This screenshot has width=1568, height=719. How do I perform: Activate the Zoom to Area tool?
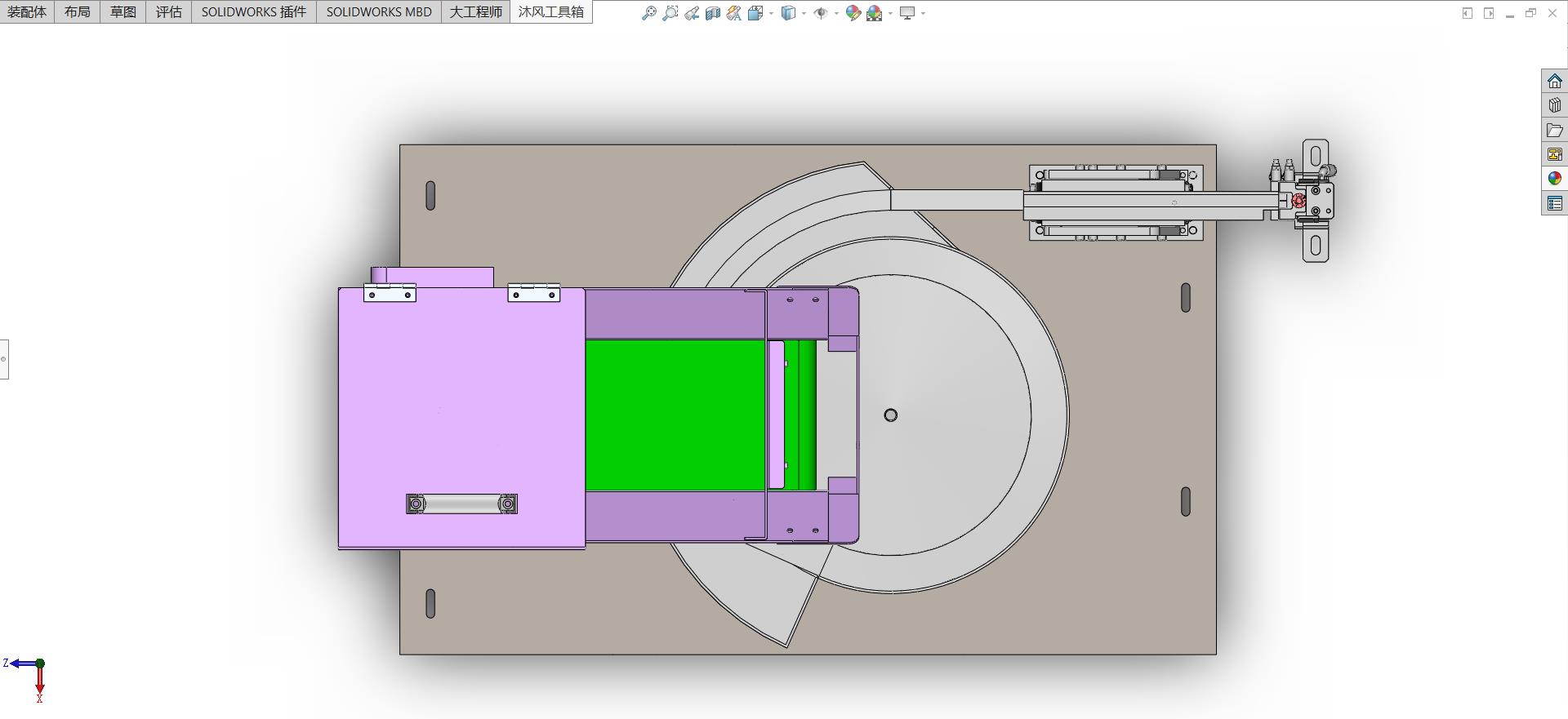click(670, 13)
